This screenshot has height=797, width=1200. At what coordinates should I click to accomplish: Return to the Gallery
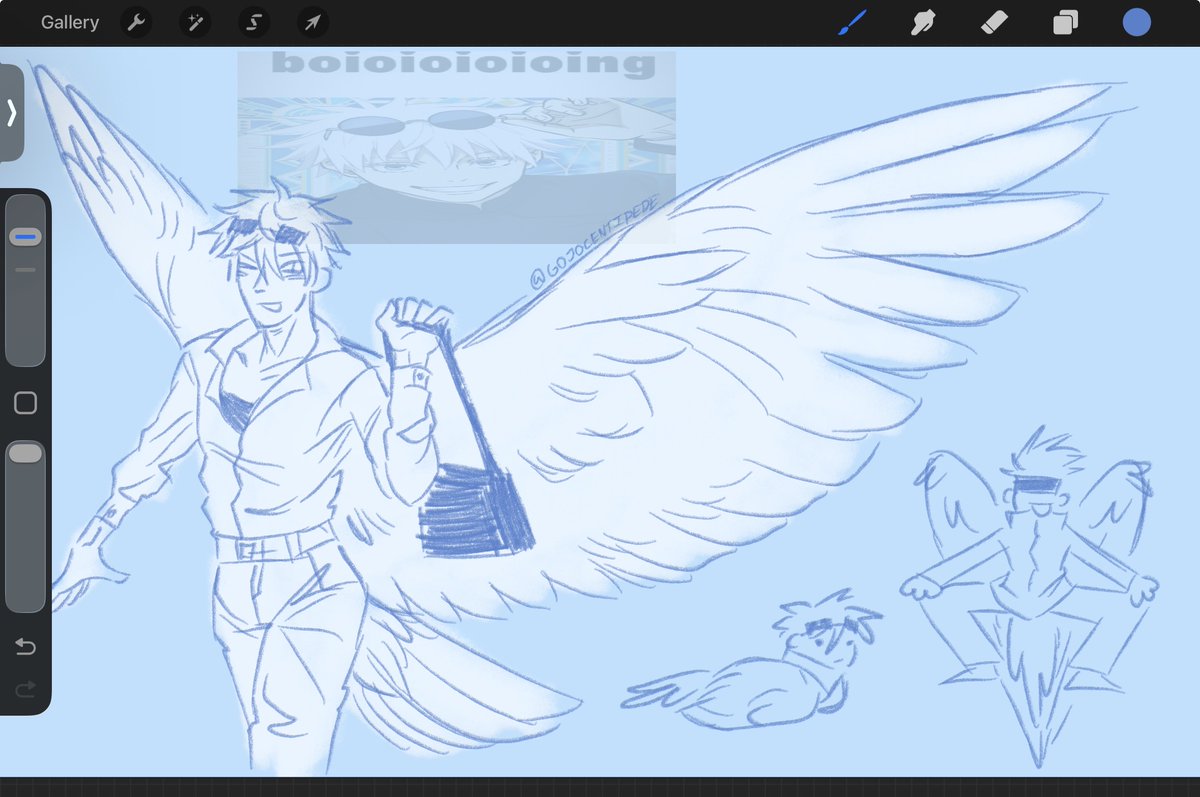pyautogui.click(x=70, y=22)
